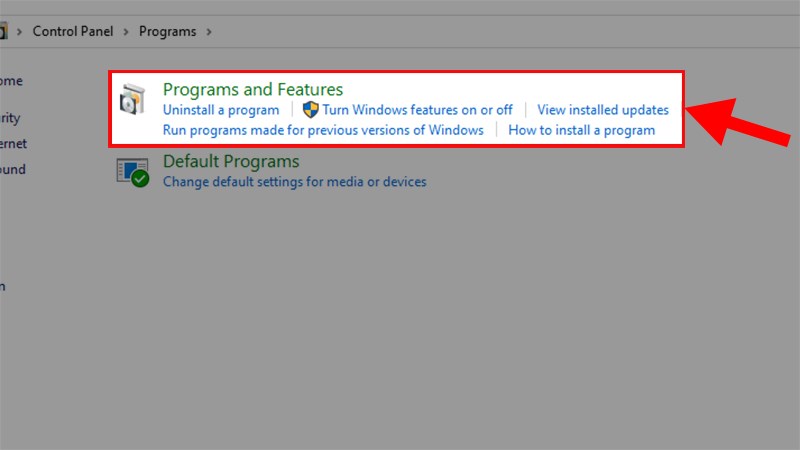Expand the chevron before Control Panel breadcrumb
Viewport: 800px width, 450px height.
19,32
